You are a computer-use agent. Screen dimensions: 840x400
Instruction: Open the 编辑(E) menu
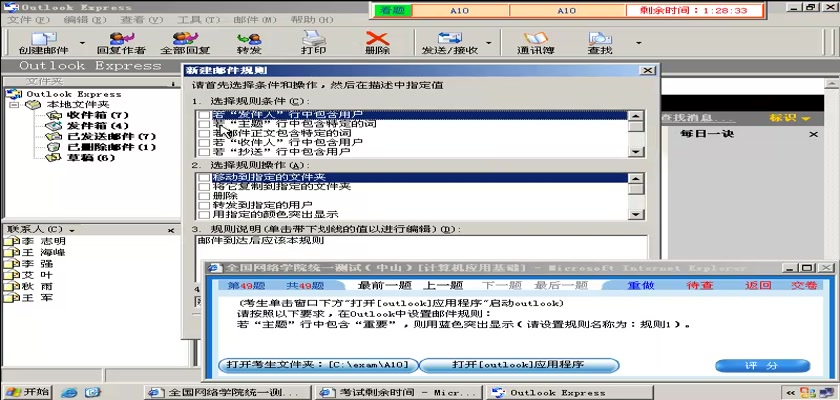(x=85, y=20)
